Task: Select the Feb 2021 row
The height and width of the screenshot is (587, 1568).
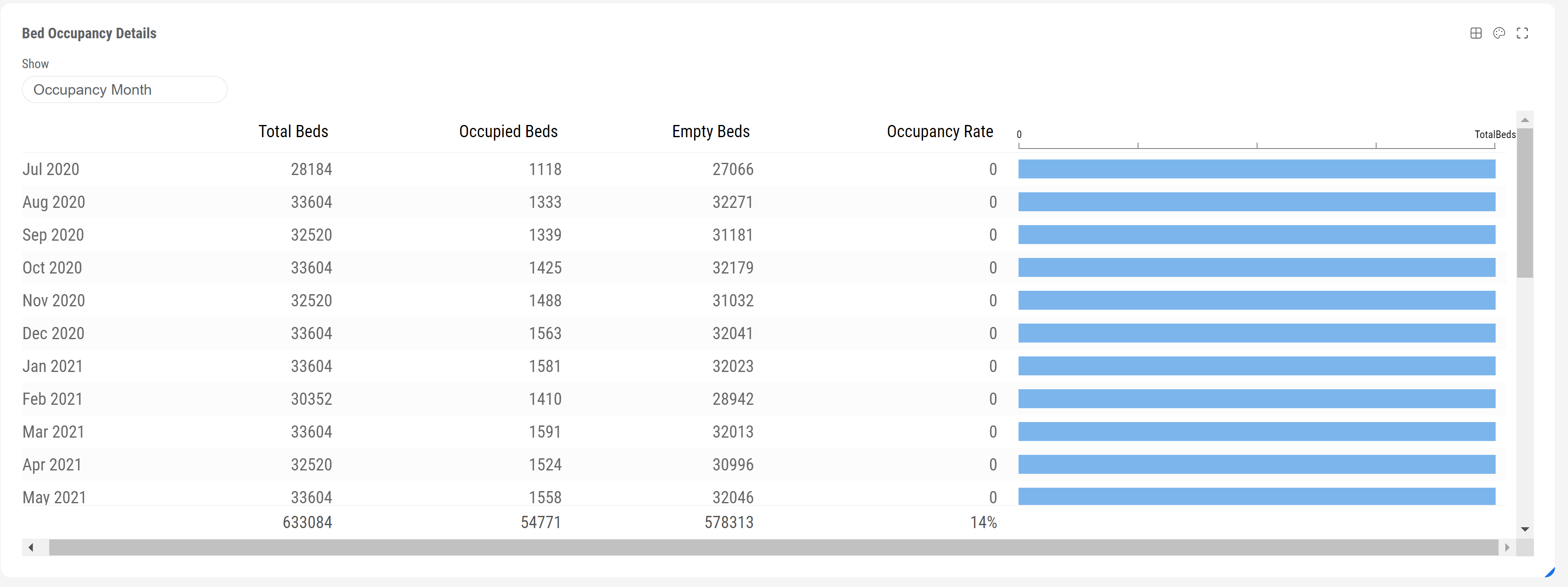Action: [x=52, y=399]
